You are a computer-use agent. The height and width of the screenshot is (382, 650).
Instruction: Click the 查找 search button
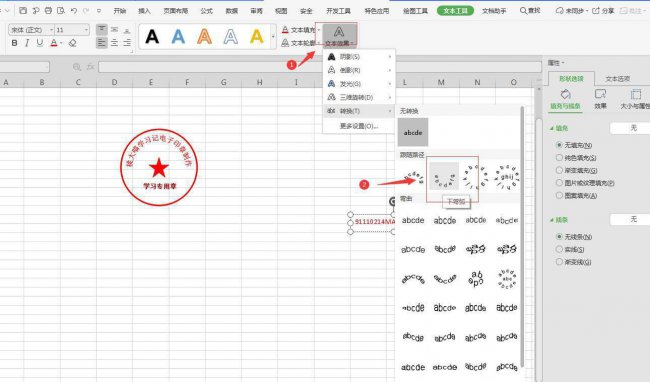coord(530,11)
